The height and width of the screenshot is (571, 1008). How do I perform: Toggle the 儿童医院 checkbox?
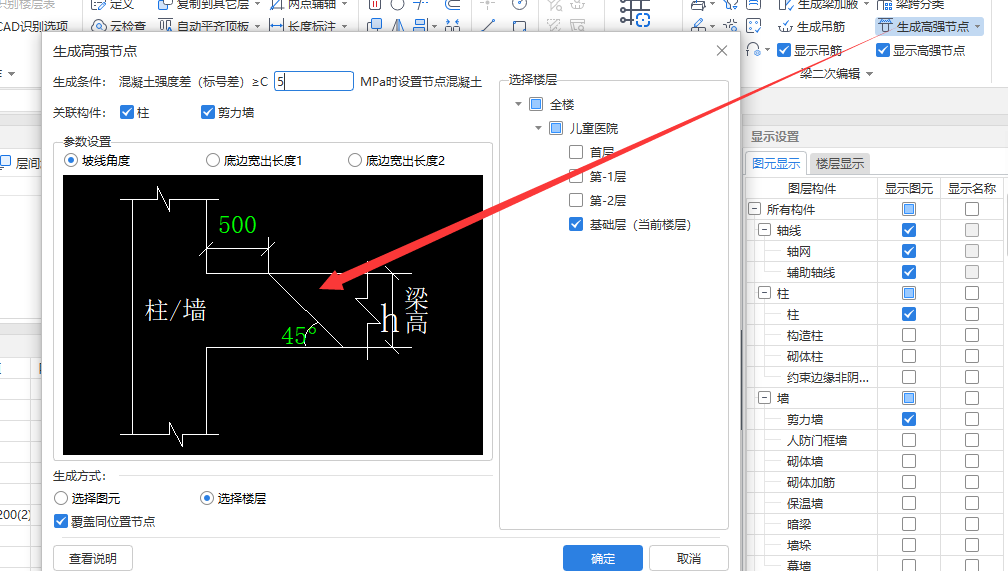pos(556,128)
